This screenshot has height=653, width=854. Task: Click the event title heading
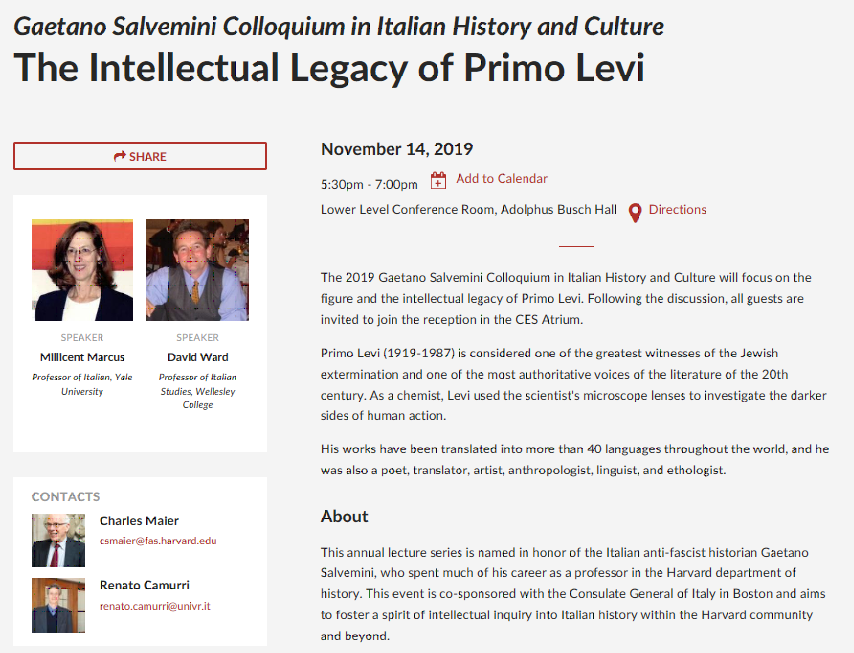coord(329,68)
